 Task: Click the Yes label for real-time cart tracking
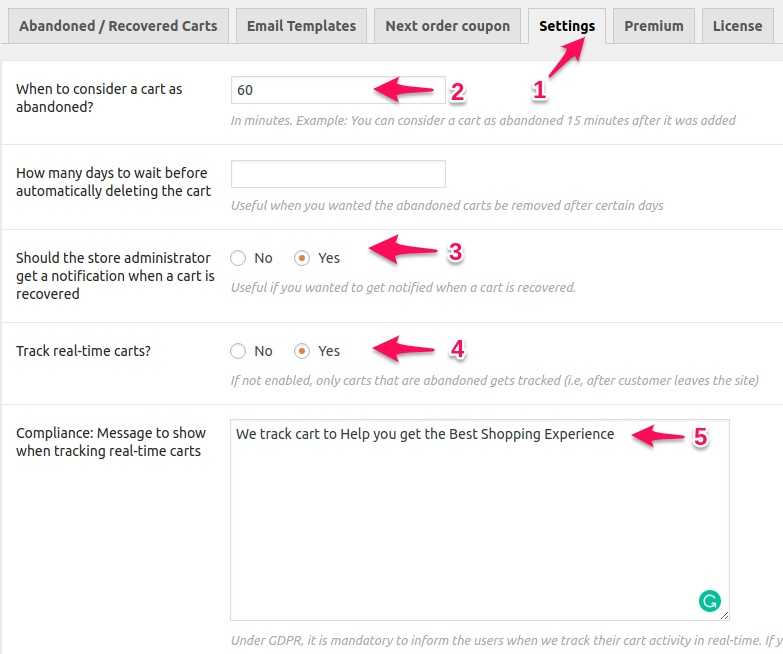point(329,351)
